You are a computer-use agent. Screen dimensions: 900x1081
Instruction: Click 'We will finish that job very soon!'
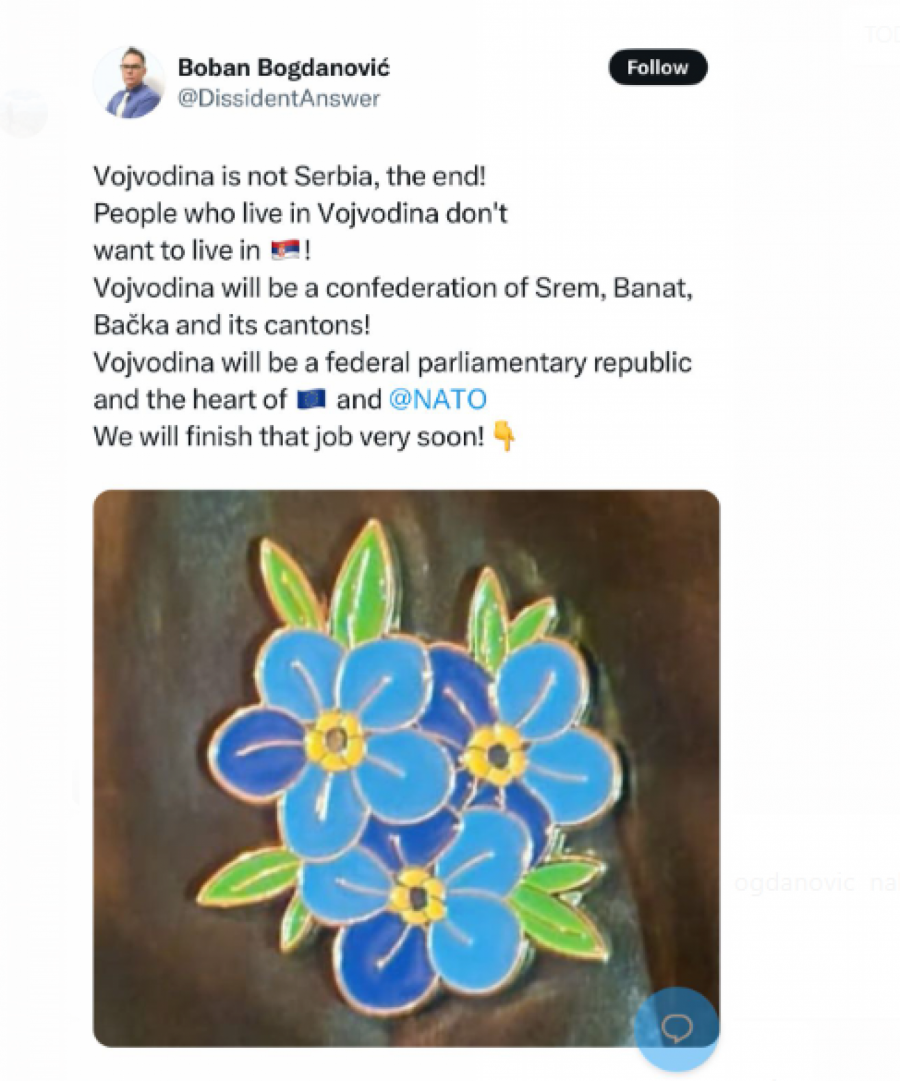click(289, 437)
